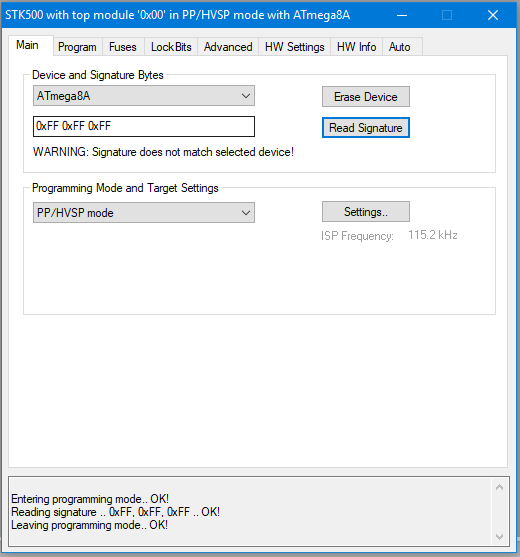
Task: Open the HW Settings tab
Action: tap(294, 47)
